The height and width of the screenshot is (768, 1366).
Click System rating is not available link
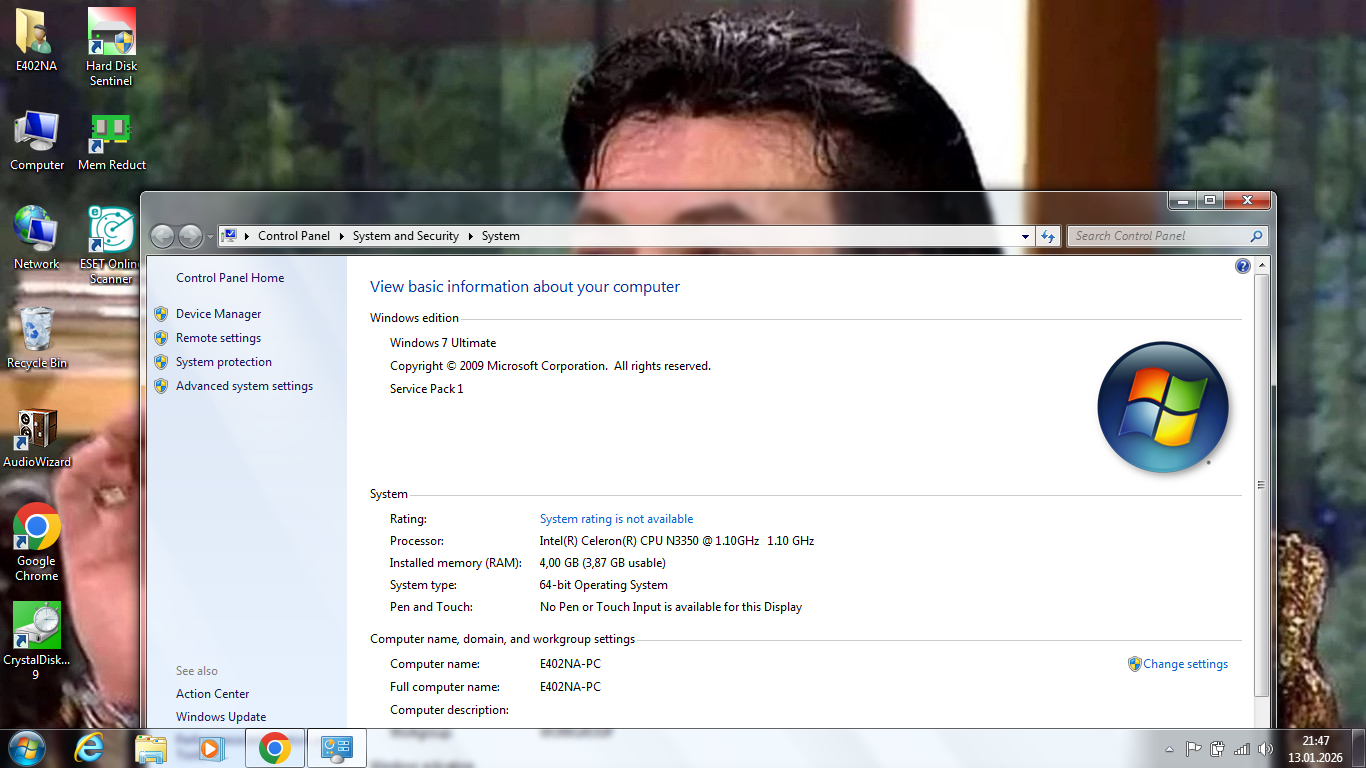coord(616,519)
